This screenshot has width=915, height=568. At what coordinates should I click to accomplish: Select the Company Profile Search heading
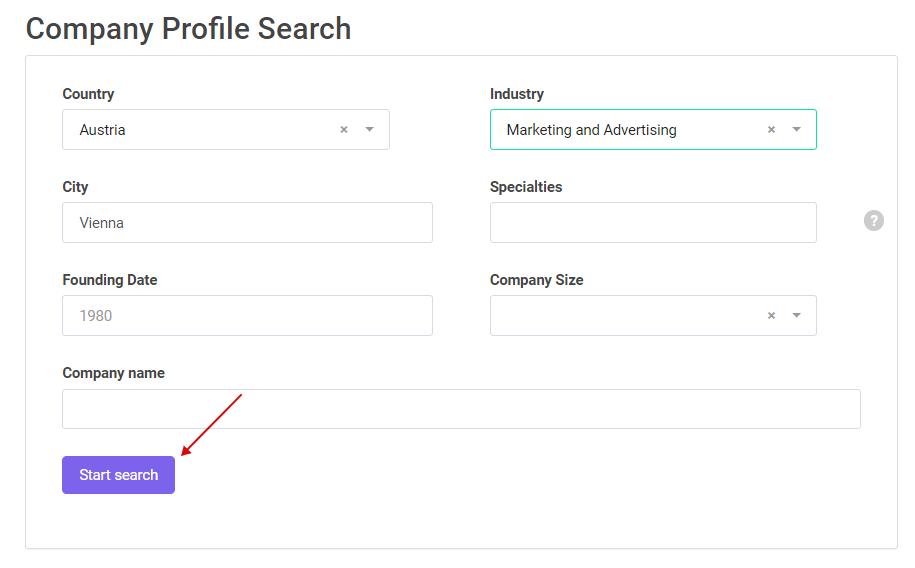(188, 29)
